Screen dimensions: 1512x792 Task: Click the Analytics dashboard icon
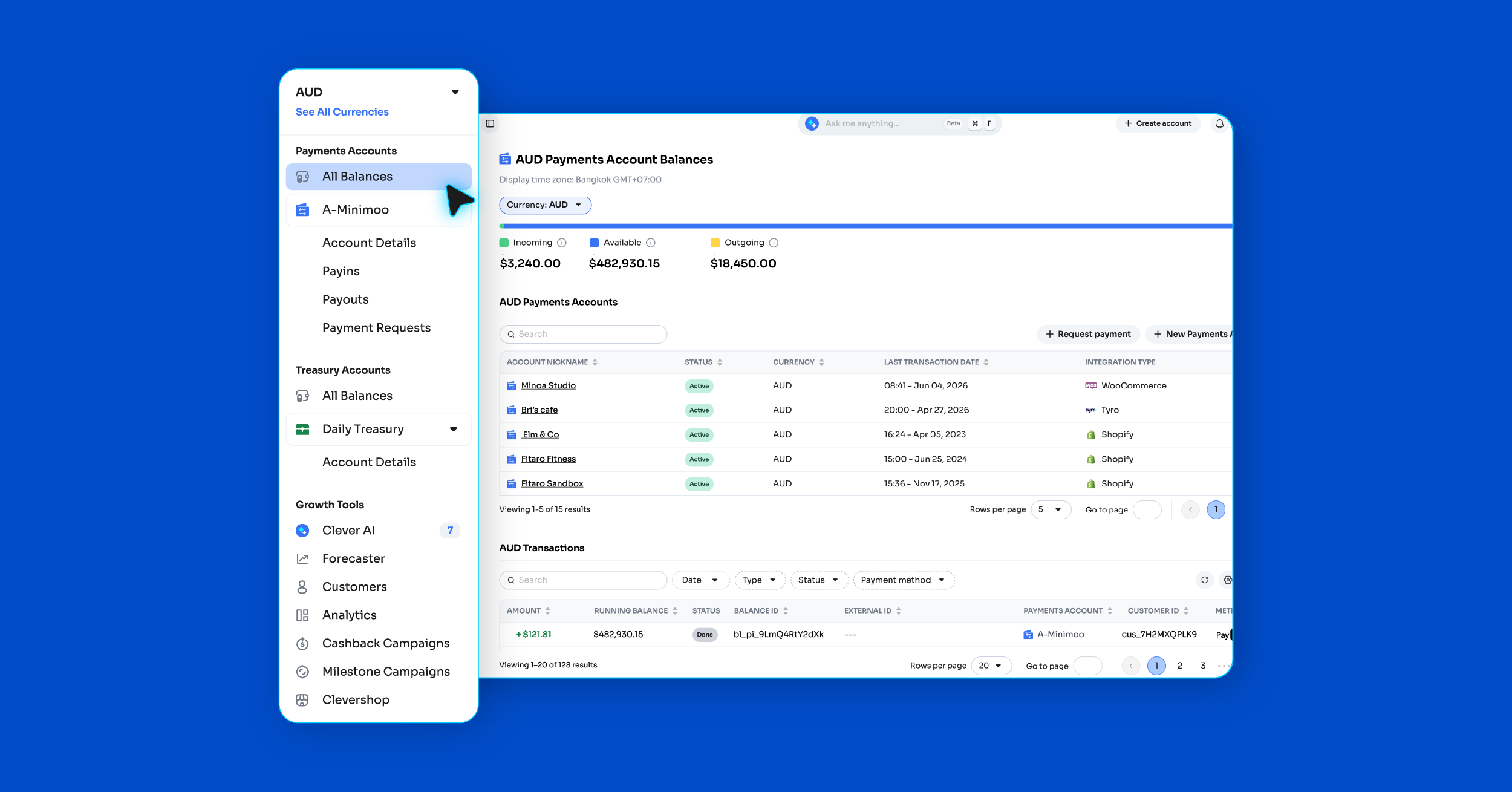point(302,615)
